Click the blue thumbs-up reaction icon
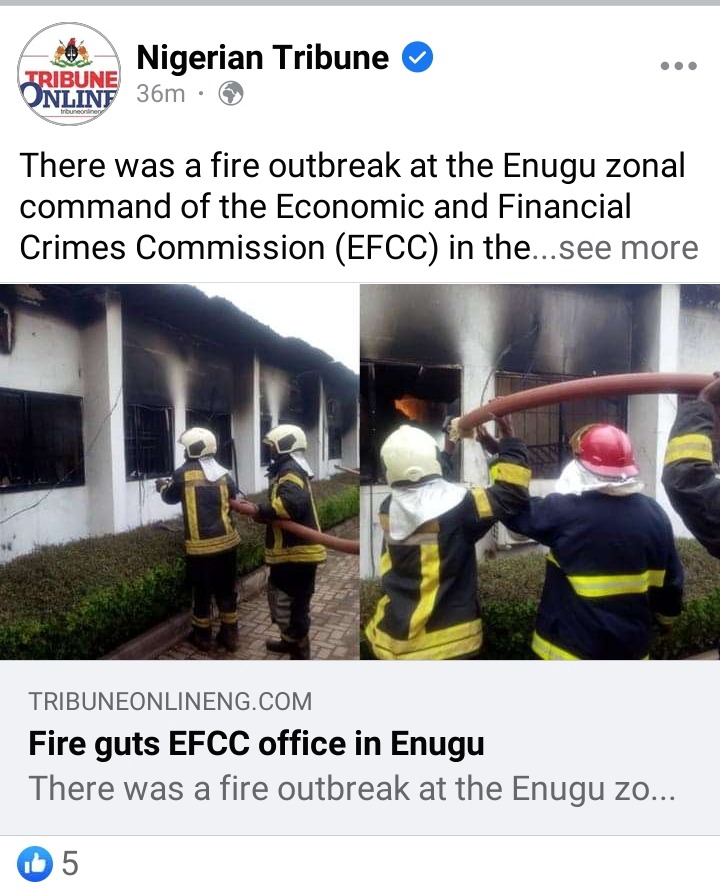Viewport: 720px width, 890px height. coord(35,863)
